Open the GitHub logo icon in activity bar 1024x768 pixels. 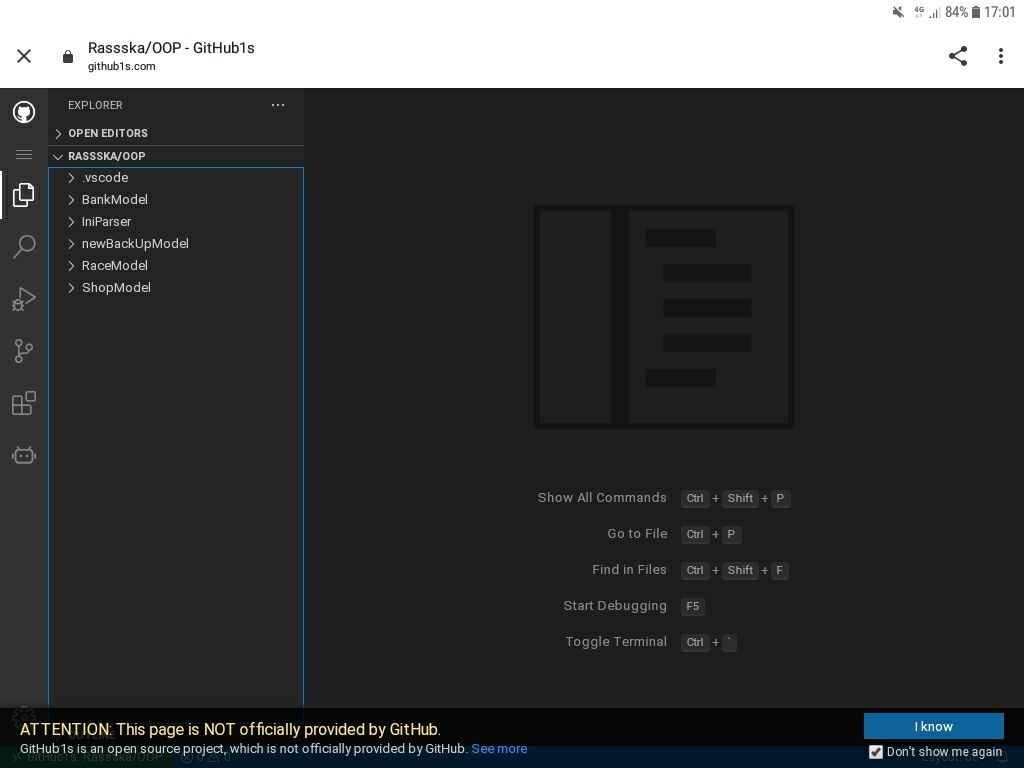[24, 112]
